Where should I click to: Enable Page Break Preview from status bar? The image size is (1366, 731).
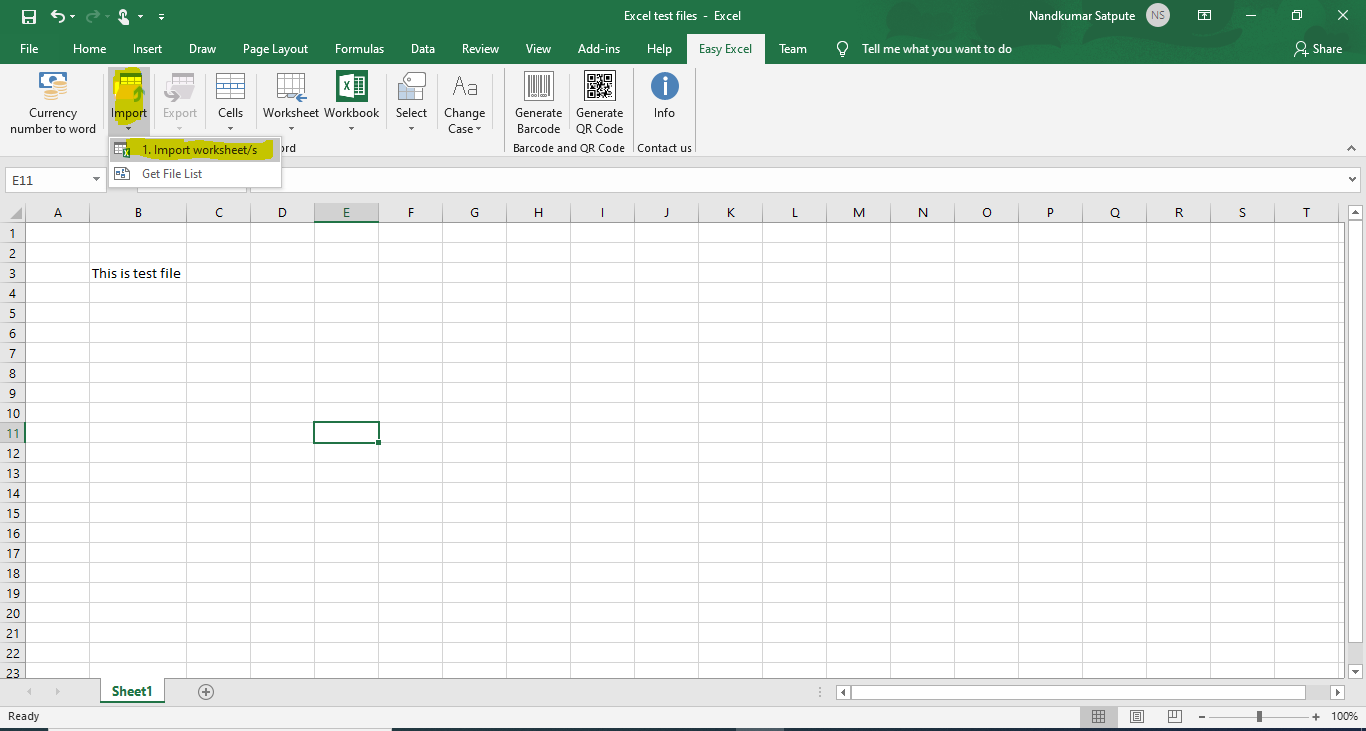pyautogui.click(x=1172, y=716)
